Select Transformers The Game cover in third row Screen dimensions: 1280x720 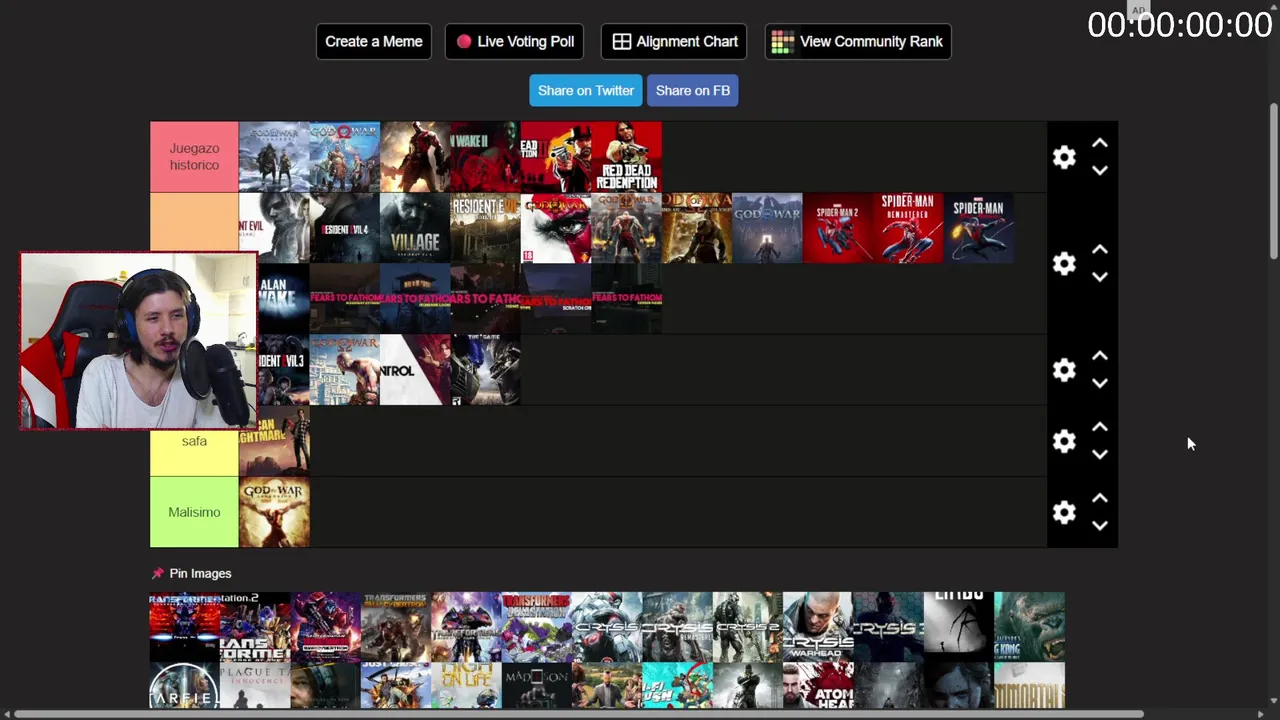(485, 370)
